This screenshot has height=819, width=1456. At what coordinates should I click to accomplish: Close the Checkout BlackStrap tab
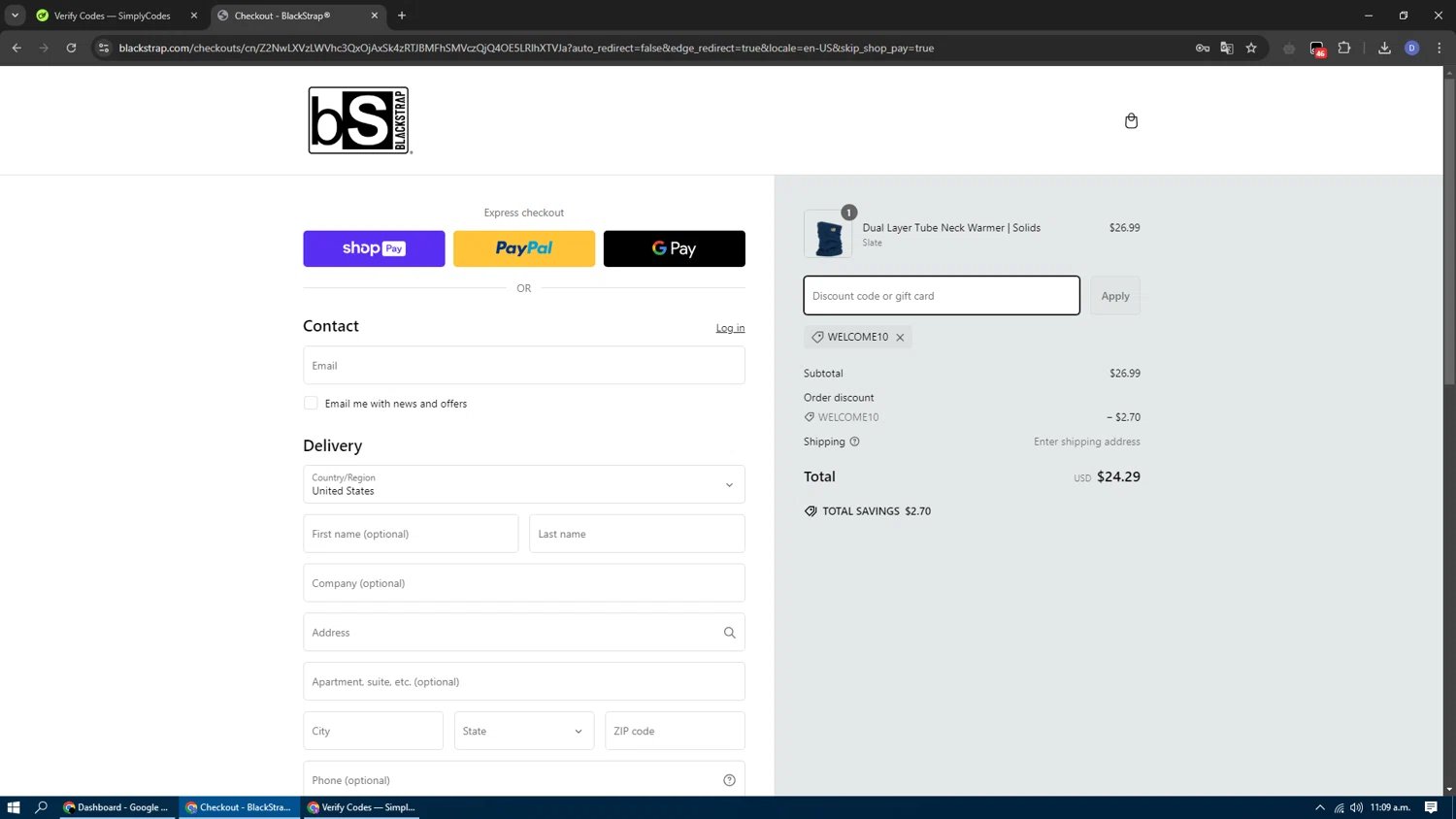tap(375, 16)
